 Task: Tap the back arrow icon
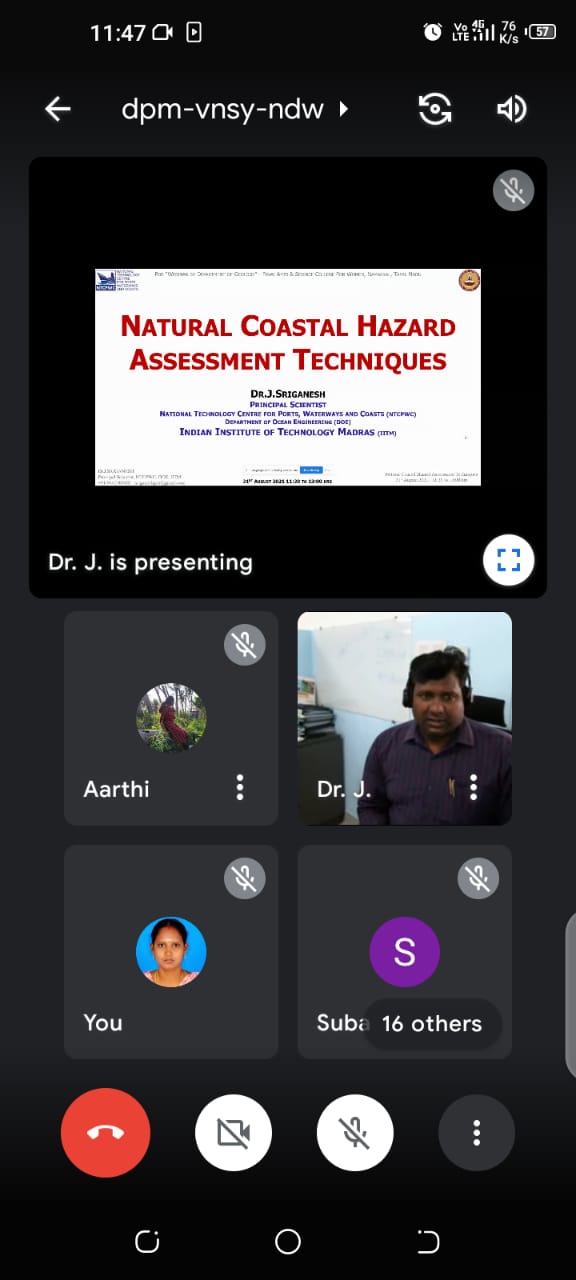coord(58,109)
